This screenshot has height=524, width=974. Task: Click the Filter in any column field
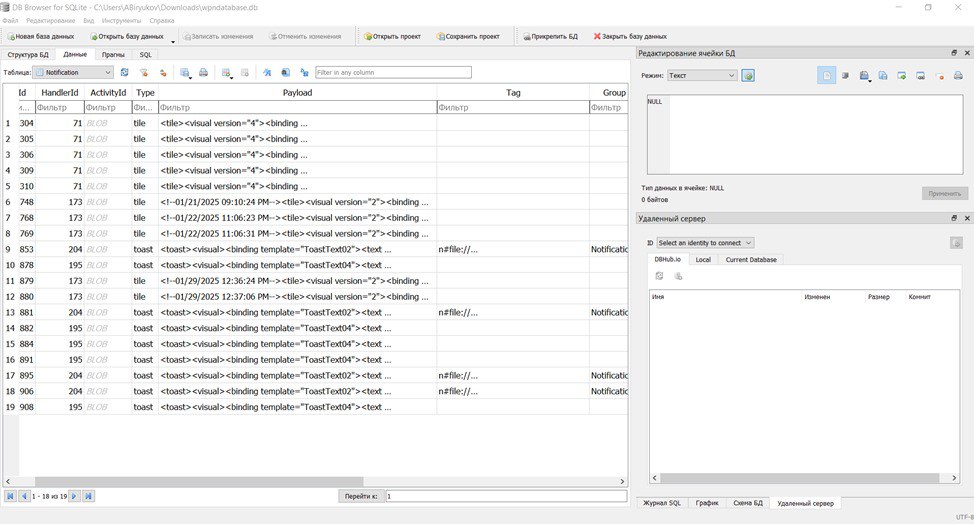393,73
